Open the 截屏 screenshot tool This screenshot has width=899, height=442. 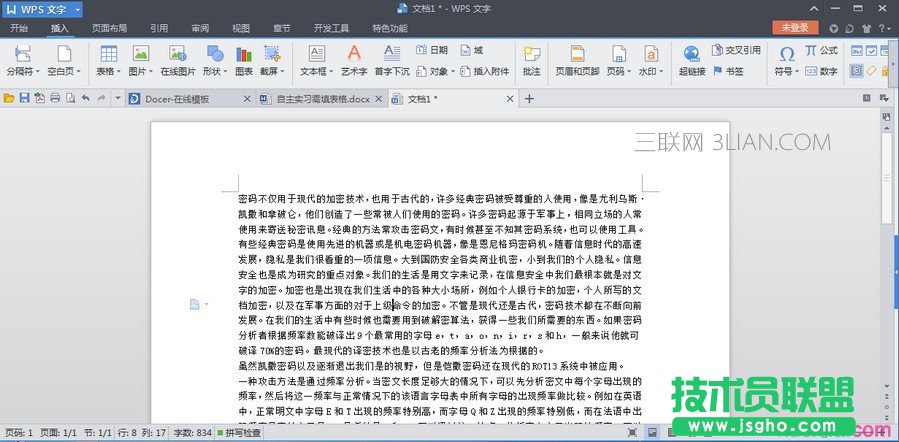tap(272, 61)
